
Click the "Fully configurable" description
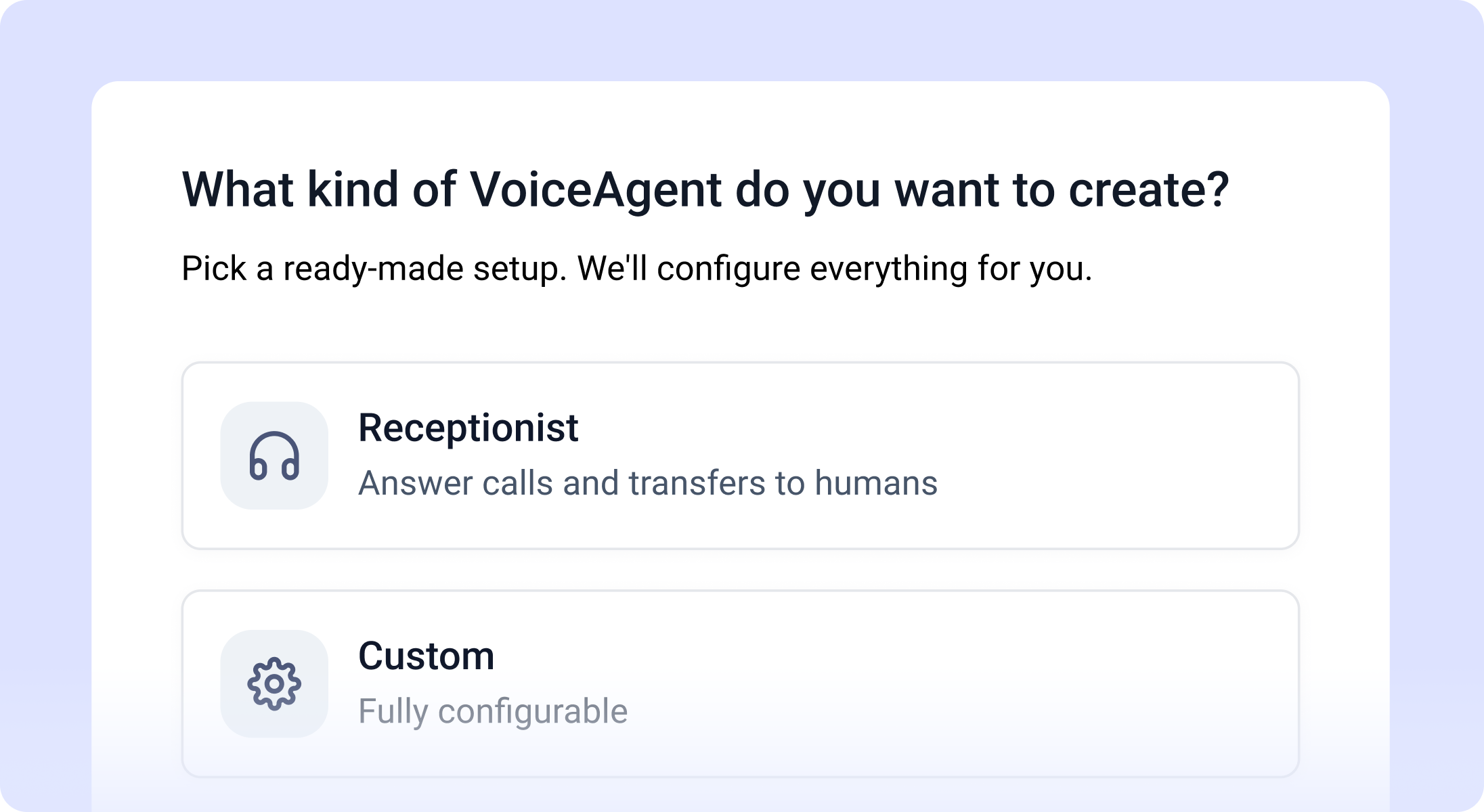click(x=492, y=711)
